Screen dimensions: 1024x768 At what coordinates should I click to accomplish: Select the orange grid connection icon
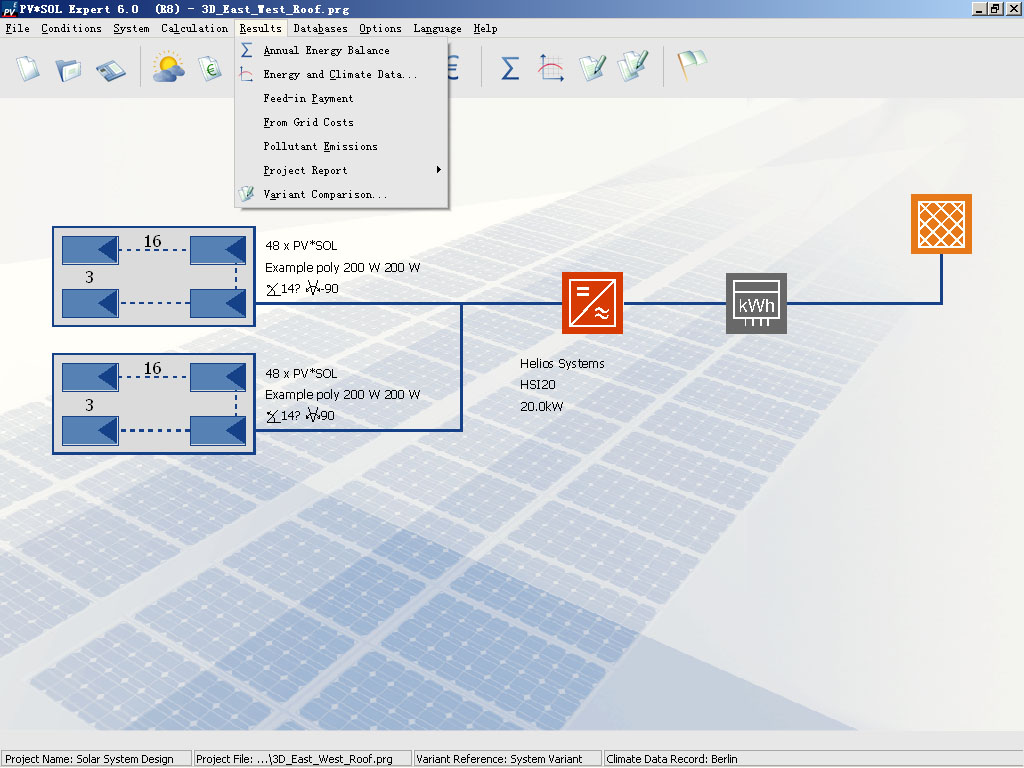click(941, 224)
